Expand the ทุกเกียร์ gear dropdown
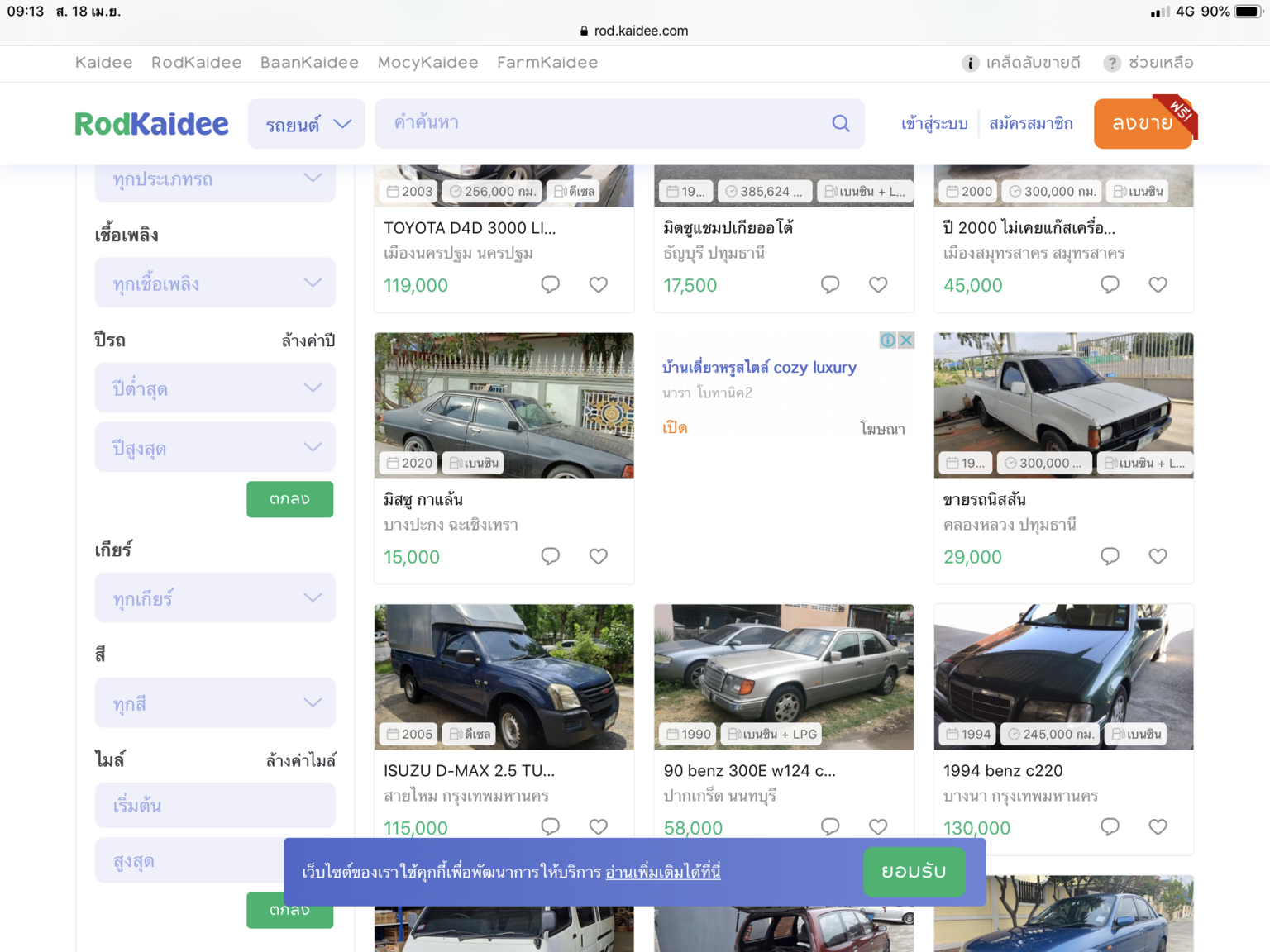The width and height of the screenshot is (1270, 952). click(x=215, y=597)
